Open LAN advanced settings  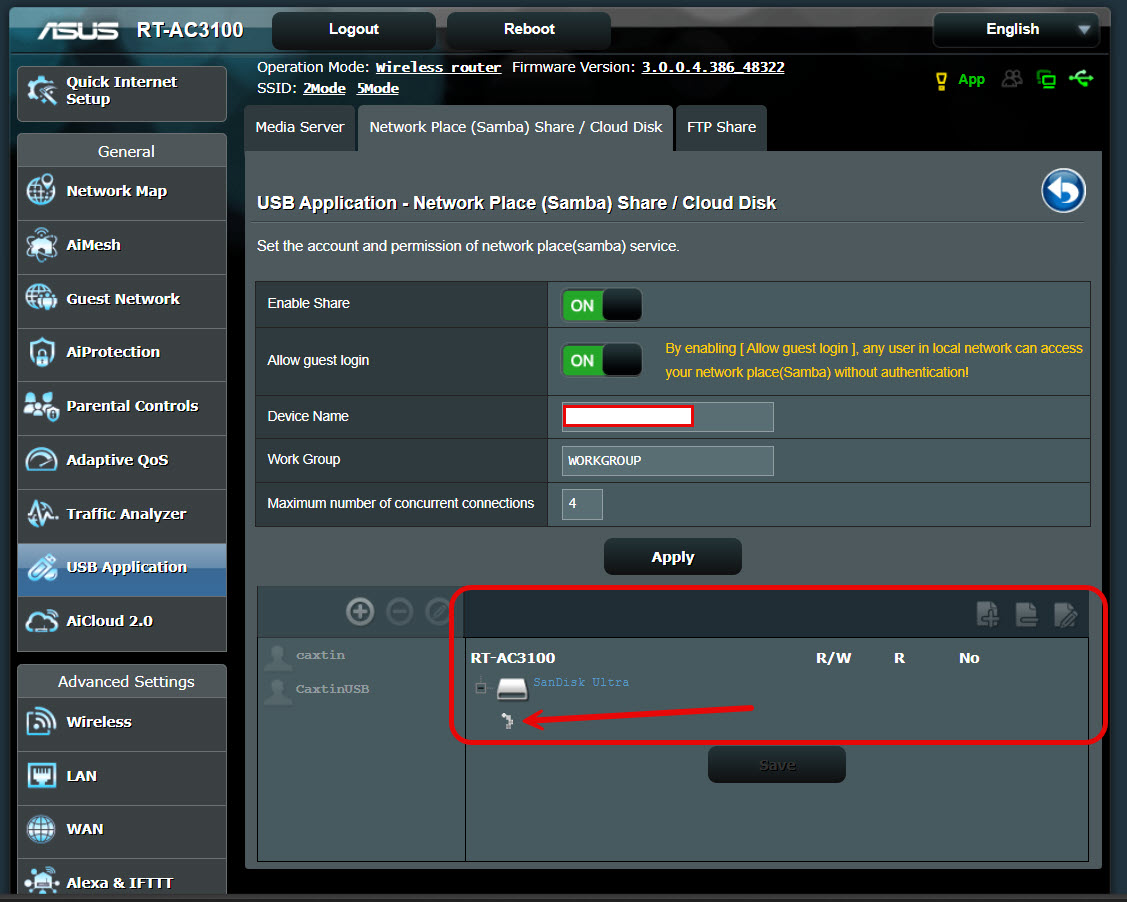pos(121,776)
